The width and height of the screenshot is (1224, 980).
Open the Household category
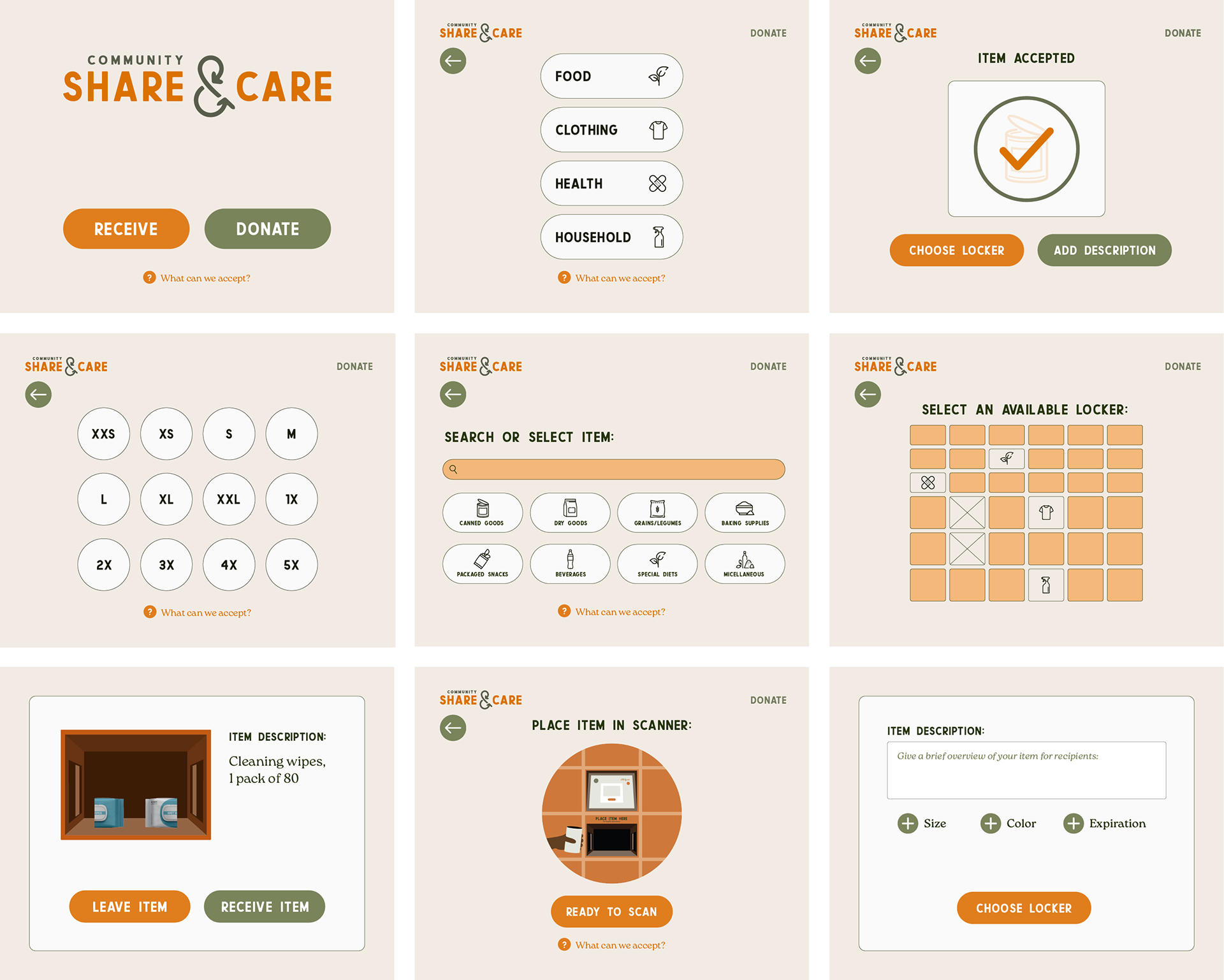tap(611, 237)
